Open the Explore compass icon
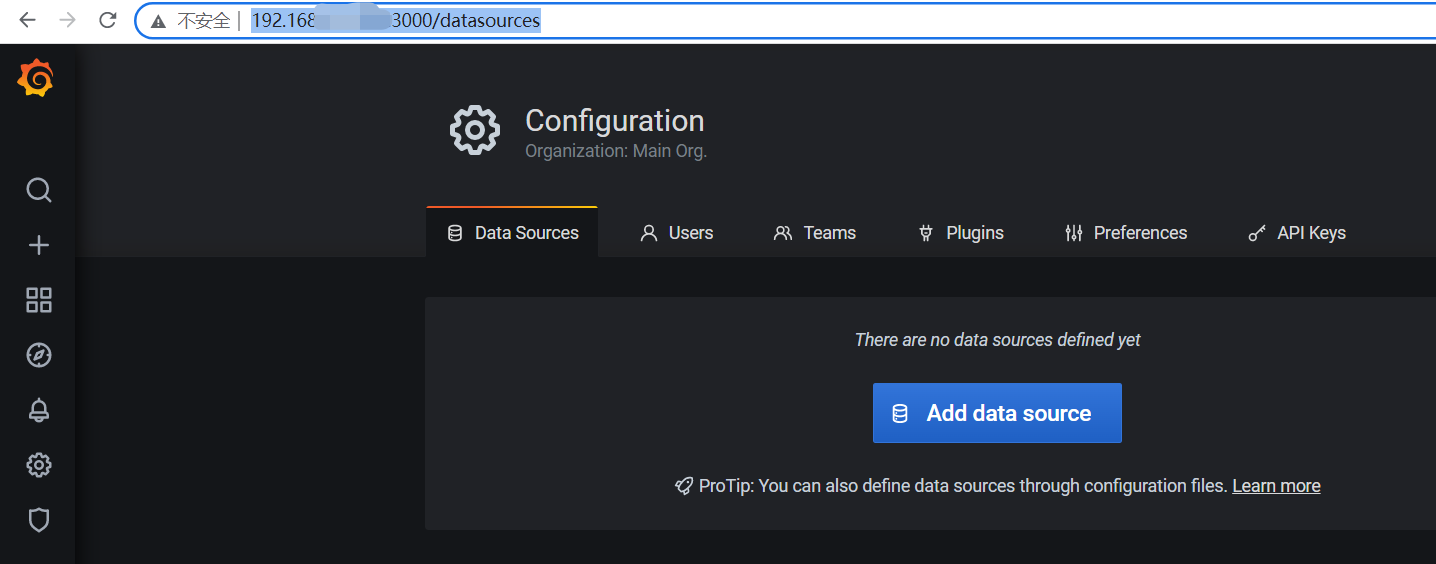Screen dimensions: 1436x564 coord(38,355)
